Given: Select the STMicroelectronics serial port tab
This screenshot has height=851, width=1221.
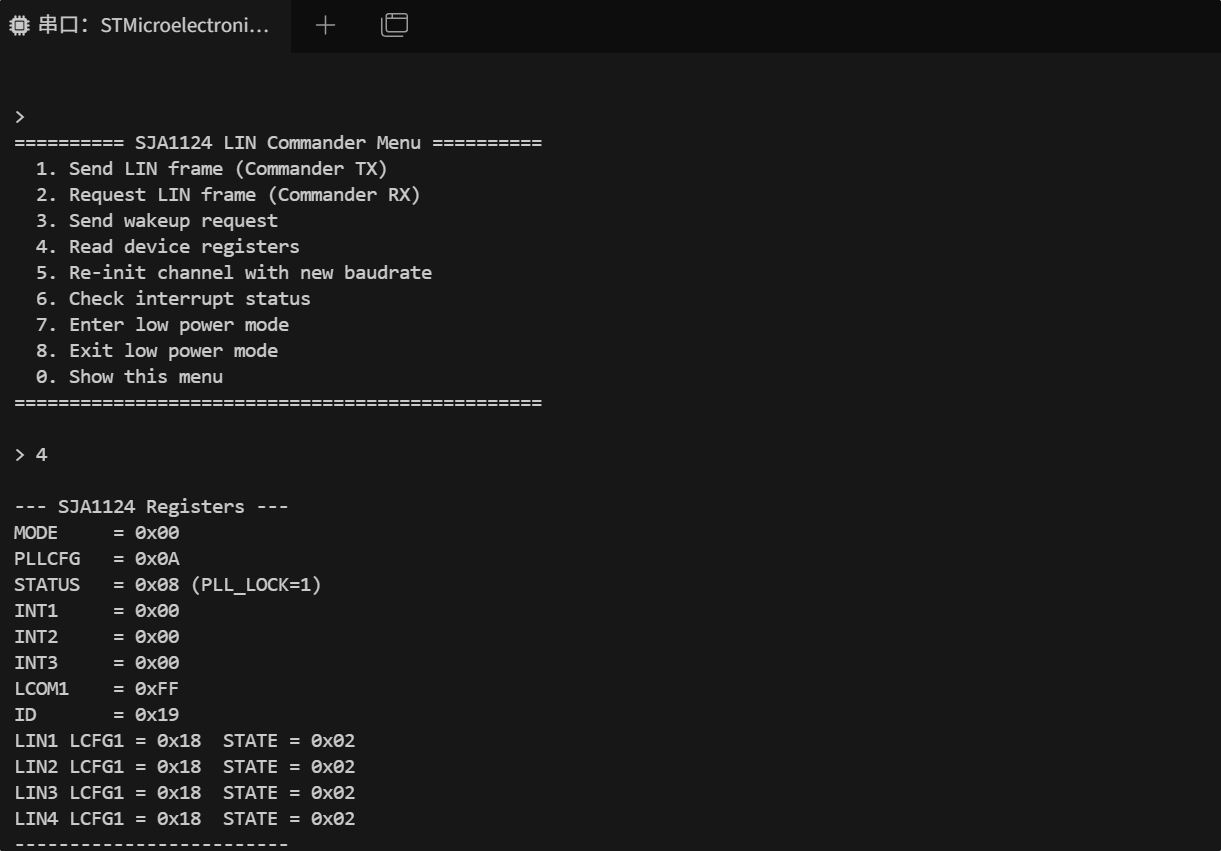Looking at the screenshot, I should (x=145, y=26).
